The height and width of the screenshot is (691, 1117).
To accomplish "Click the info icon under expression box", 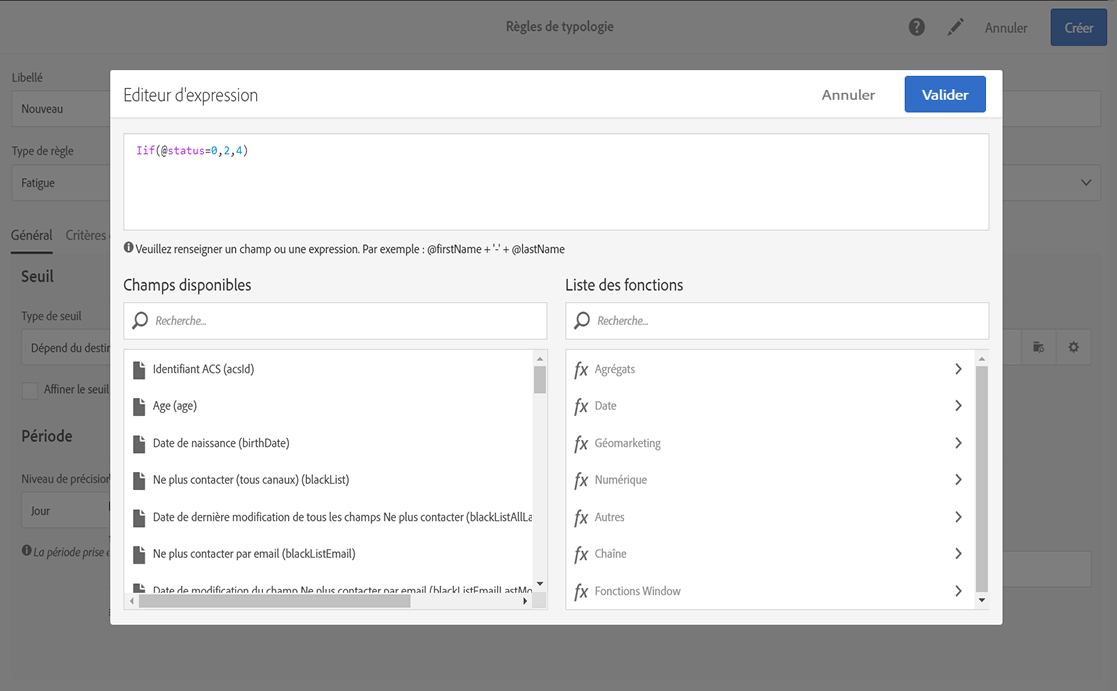I will (129, 248).
